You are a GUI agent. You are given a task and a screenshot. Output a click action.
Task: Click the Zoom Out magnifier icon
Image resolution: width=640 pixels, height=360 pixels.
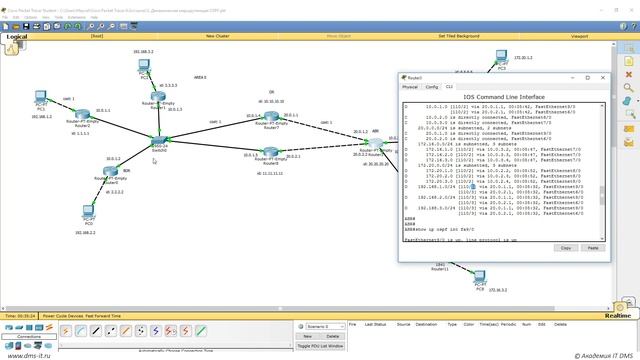(x=111, y=27)
